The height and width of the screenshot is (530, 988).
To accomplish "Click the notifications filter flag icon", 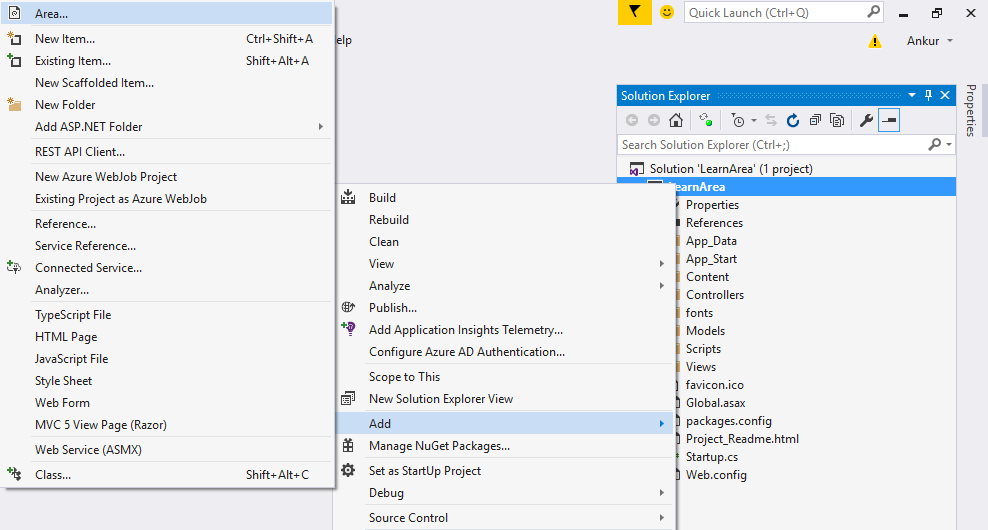I will [x=633, y=12].
